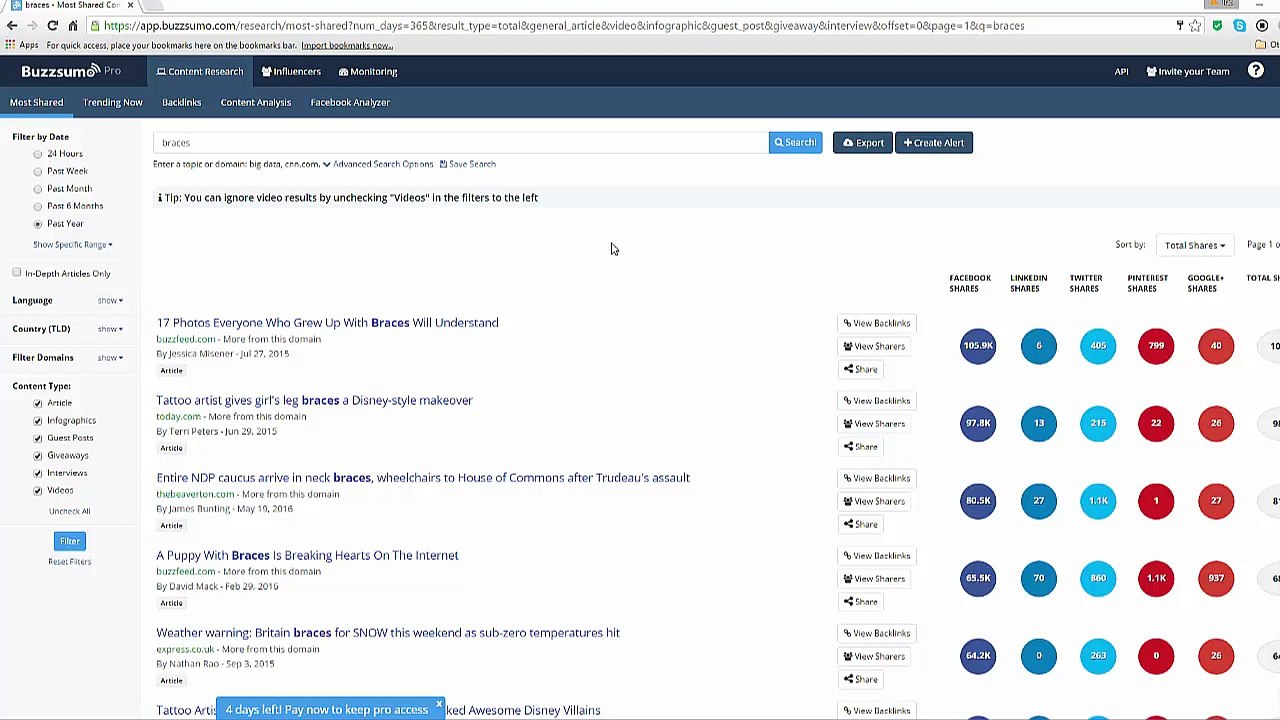This screenshot has height=720, width=1280.
Task: Click the Export button
Action: click(863, 143)
